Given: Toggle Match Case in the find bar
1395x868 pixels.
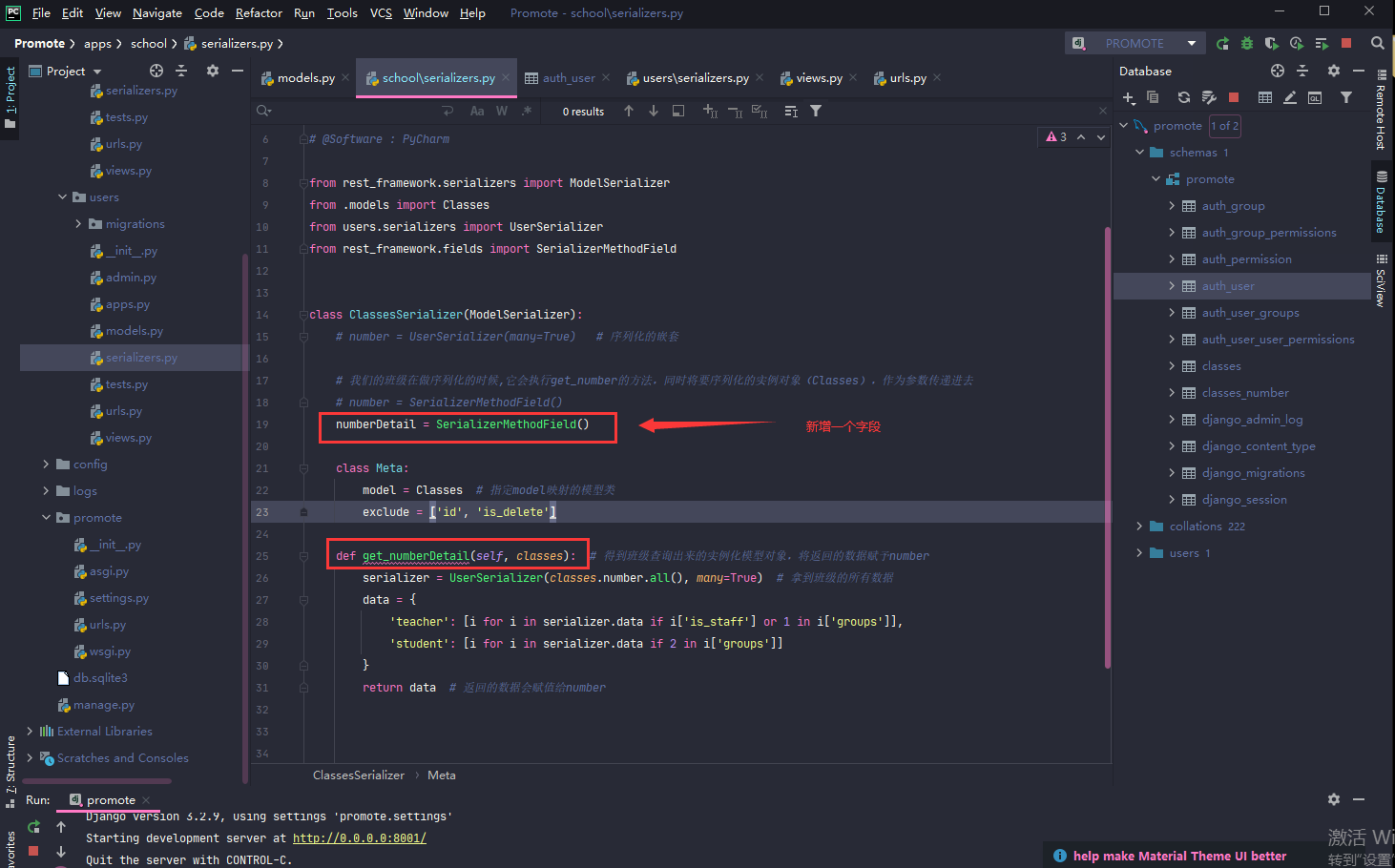Looking at the screenshot, I should tap(477, 111).
